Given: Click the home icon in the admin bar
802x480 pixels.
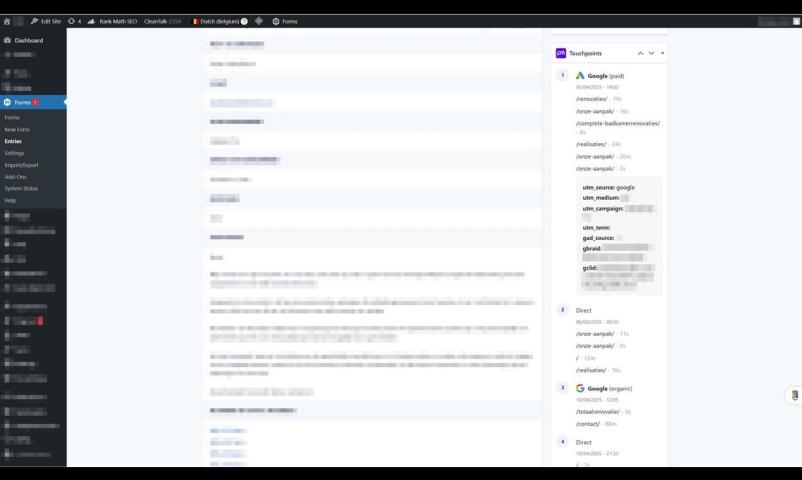Looking at the screenshot, I should [x=7, y=21].
